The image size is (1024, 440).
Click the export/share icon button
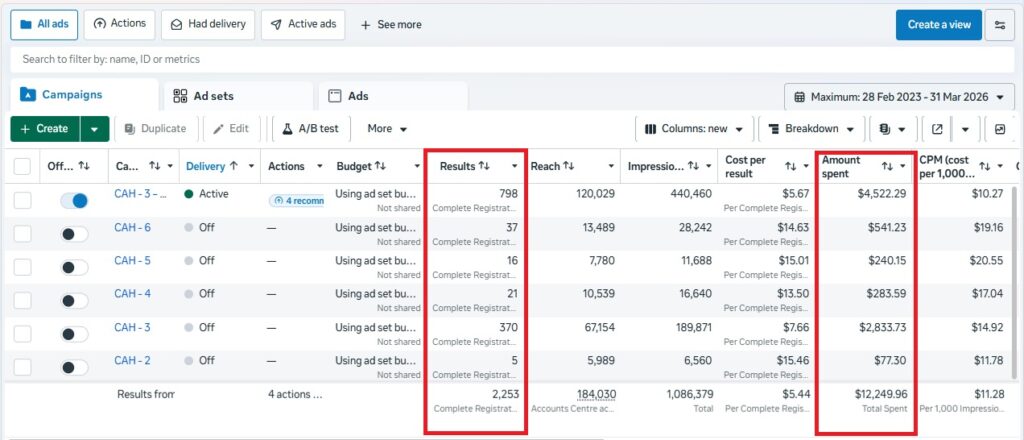[937, 129]
